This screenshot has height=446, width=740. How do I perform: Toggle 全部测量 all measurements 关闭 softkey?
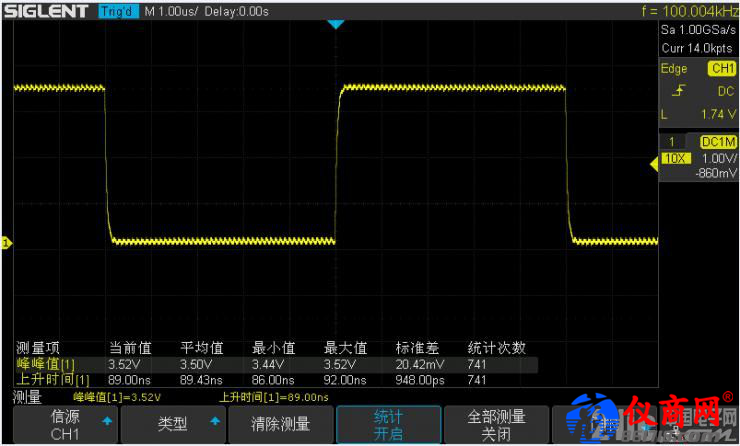(x=495, y=425)
